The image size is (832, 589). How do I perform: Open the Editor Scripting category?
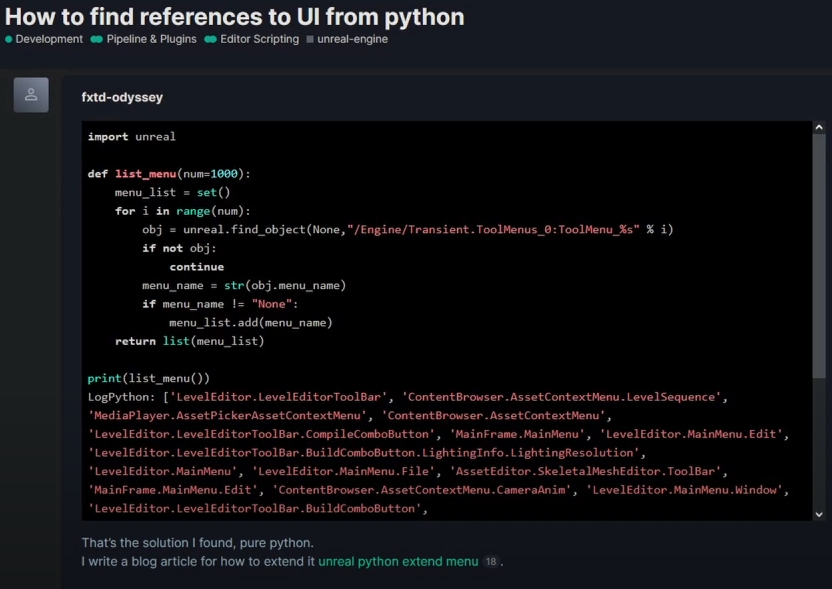[x=252, y=39]
